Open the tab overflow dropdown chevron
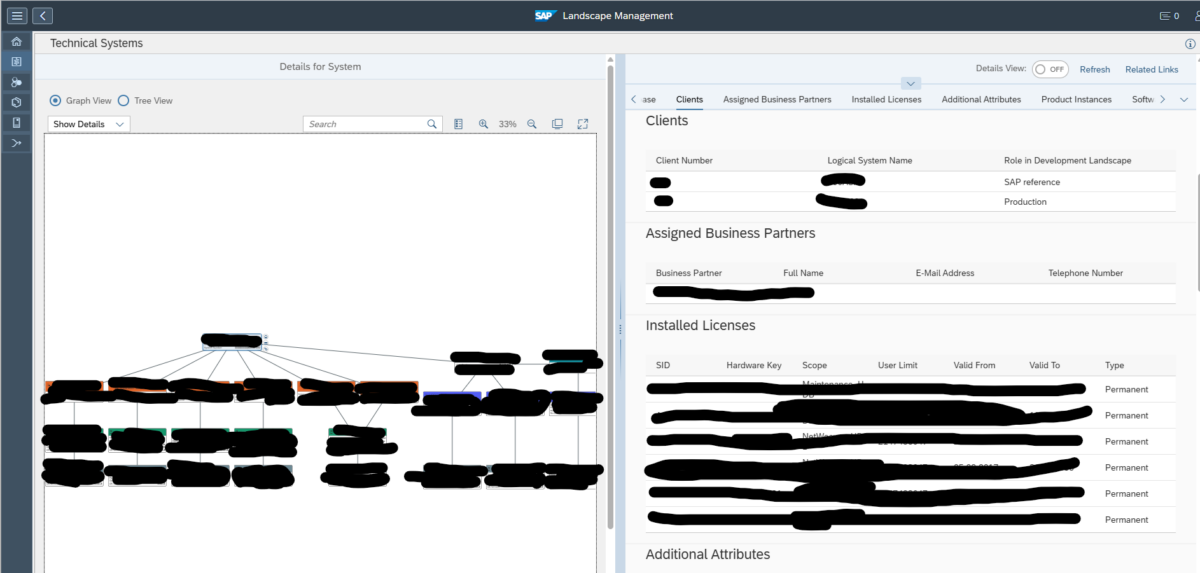Image resolution: width=1200 pixels, height=573 pixels. [1184, 99]
